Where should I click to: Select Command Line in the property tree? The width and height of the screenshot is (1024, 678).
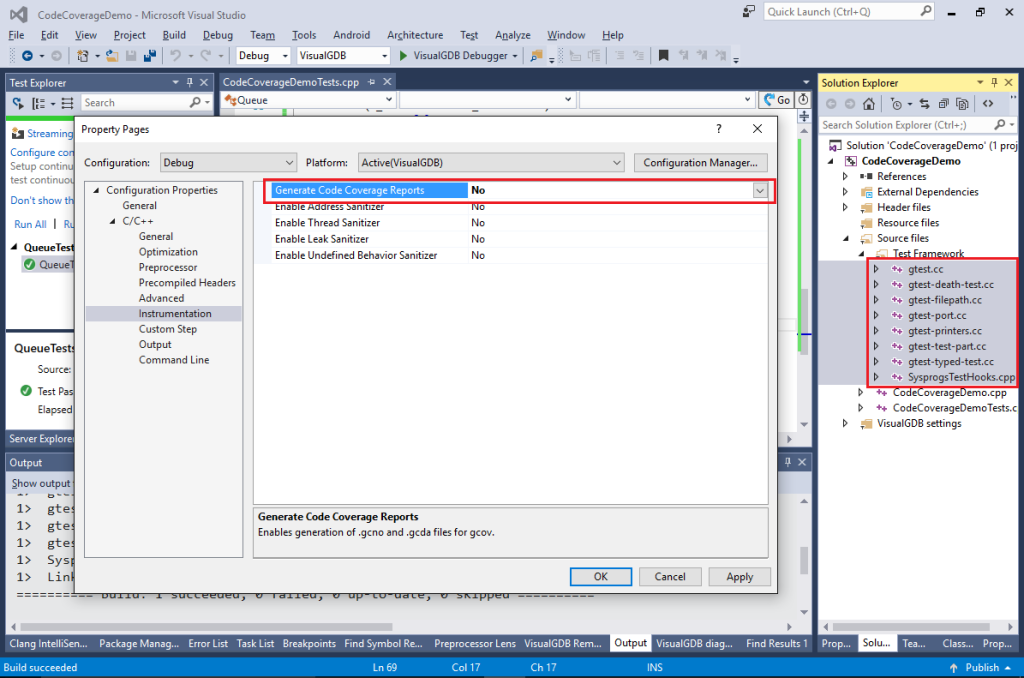tap(174, 360)
